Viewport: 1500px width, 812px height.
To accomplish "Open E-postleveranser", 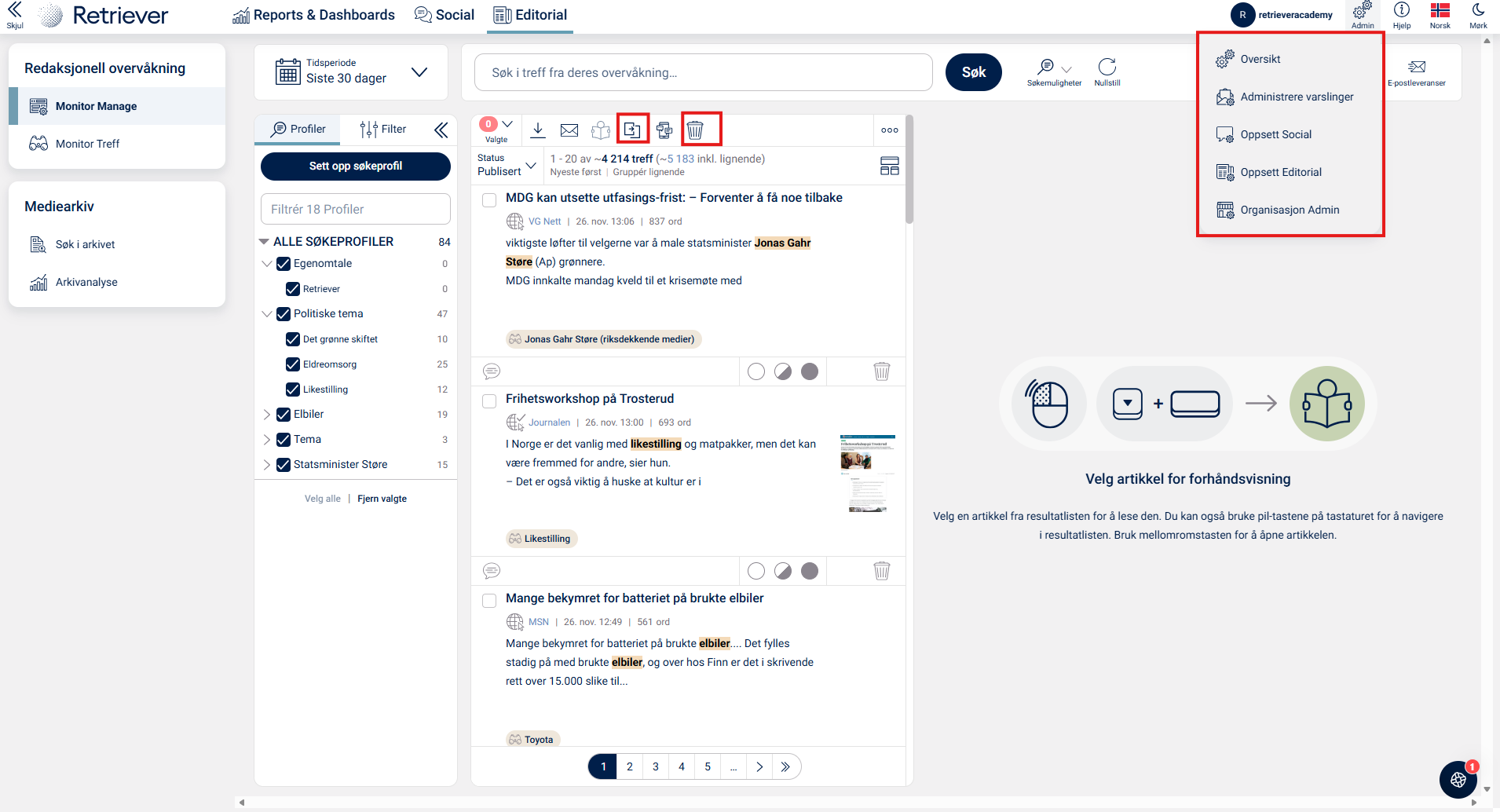I will click(x=1417, y=72).
